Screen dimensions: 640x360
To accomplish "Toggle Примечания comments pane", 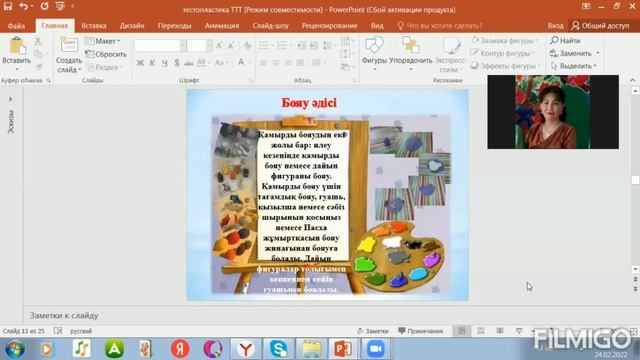I will (421, 331).
